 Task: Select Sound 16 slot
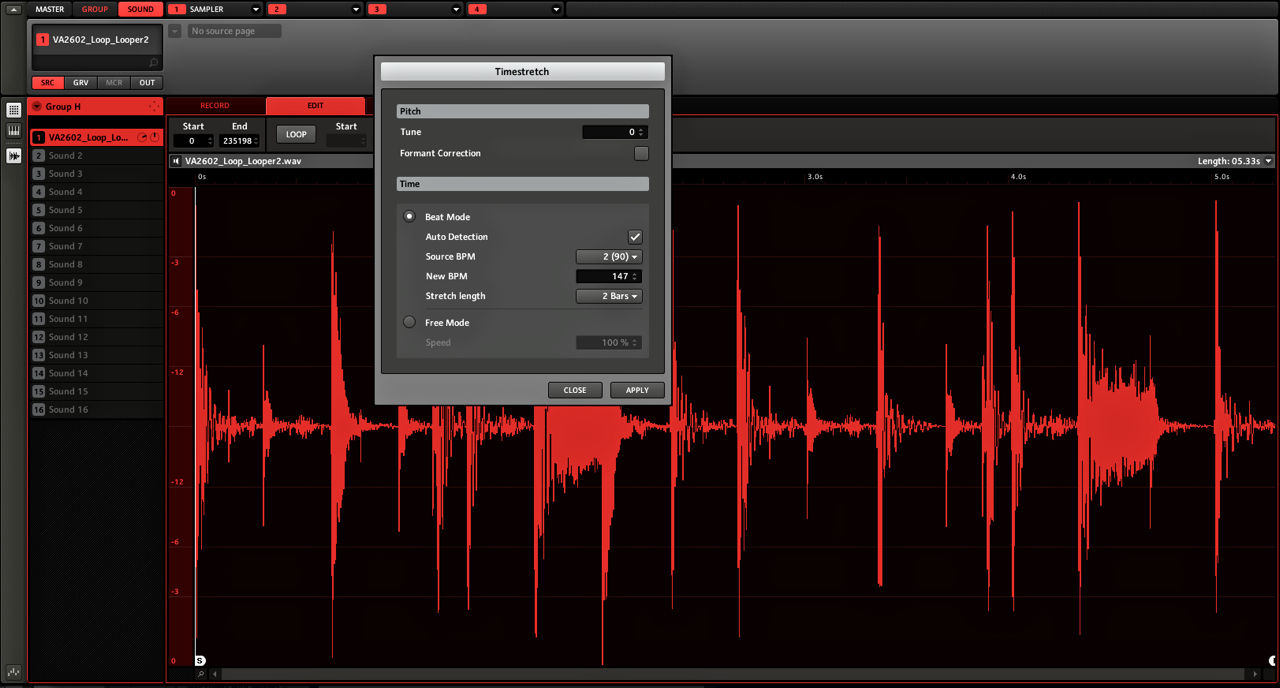(x=96, y=410)
